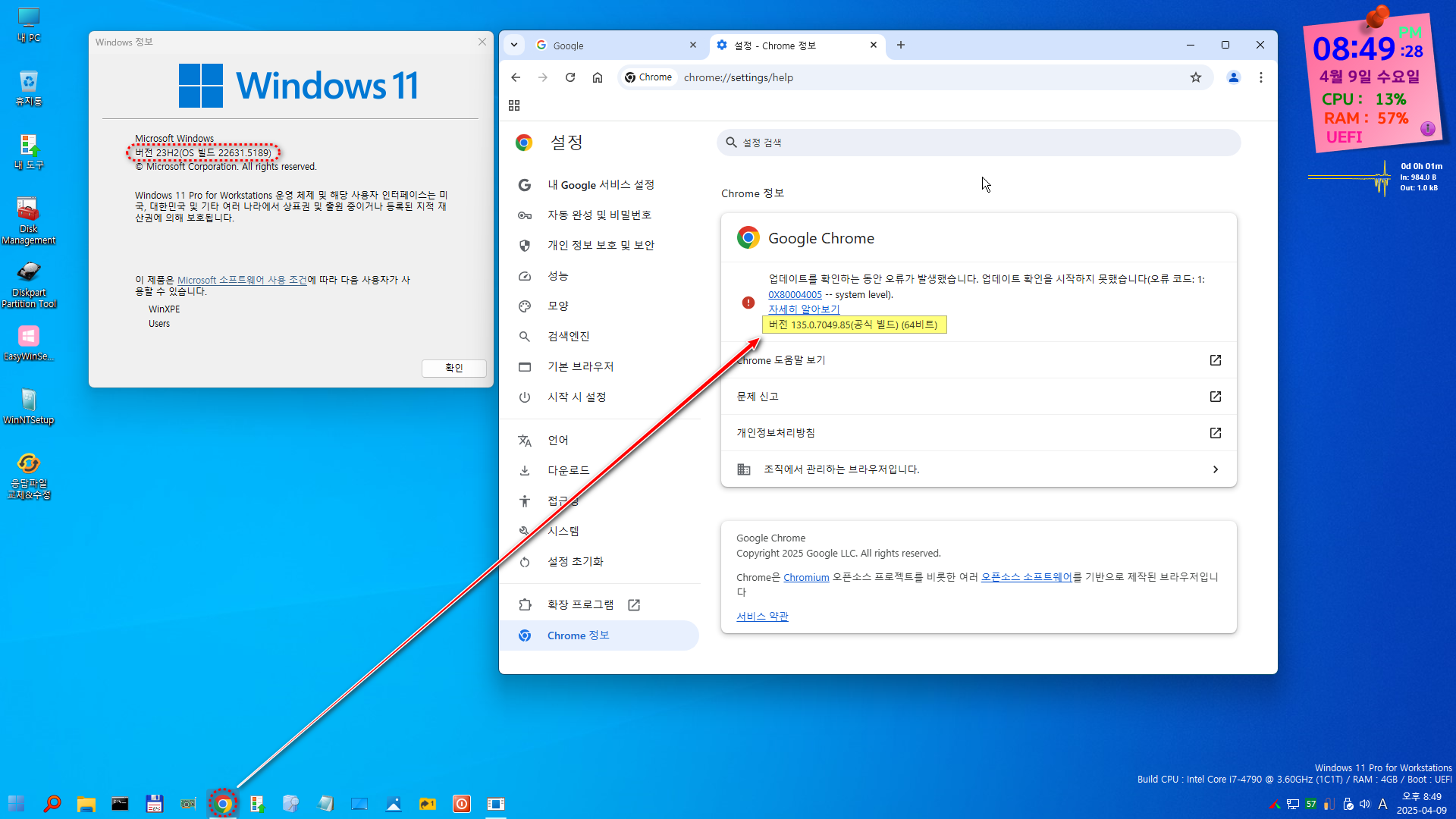1456x819 pixels.
Task: Bookmark this page with star icon
Action: [1196, 77]
